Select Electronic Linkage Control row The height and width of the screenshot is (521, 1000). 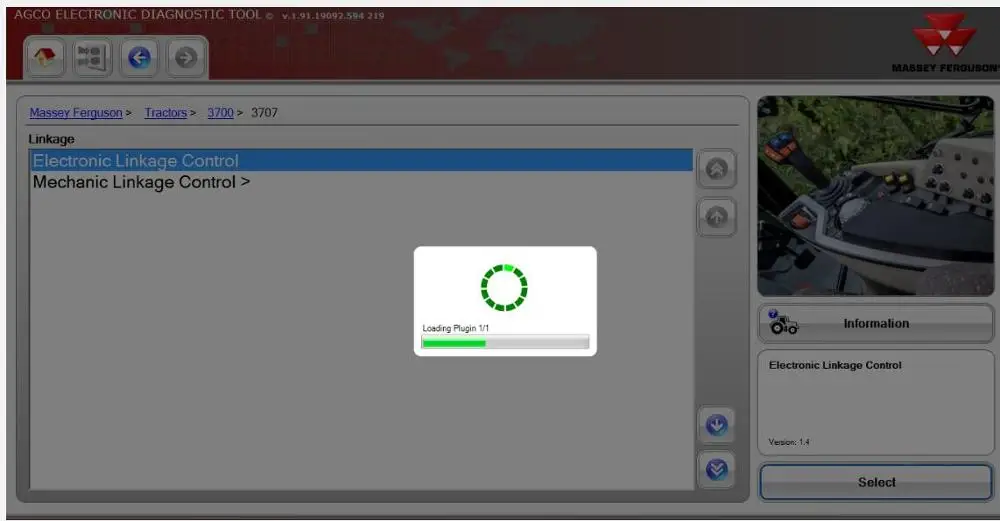coord(361,161)
